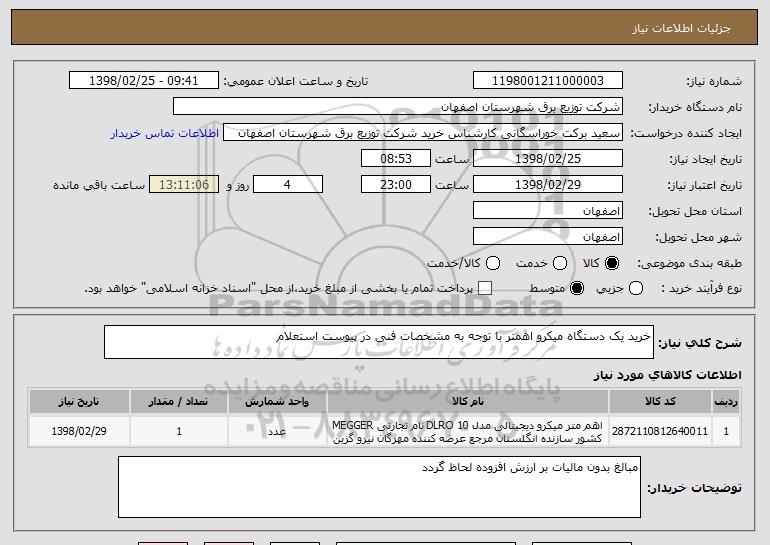Viewport: 770px width, 545px height.
Task: Click the تاریخ نیاز column header
Action: [79, 402]
